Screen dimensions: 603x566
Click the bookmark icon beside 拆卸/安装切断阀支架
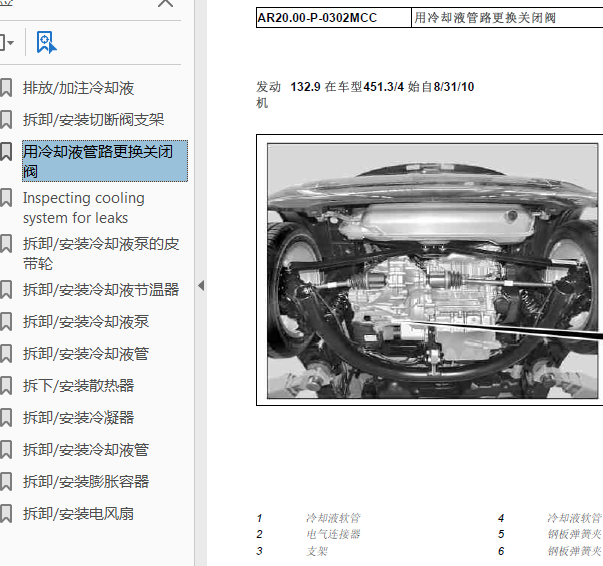coord(6,120)
